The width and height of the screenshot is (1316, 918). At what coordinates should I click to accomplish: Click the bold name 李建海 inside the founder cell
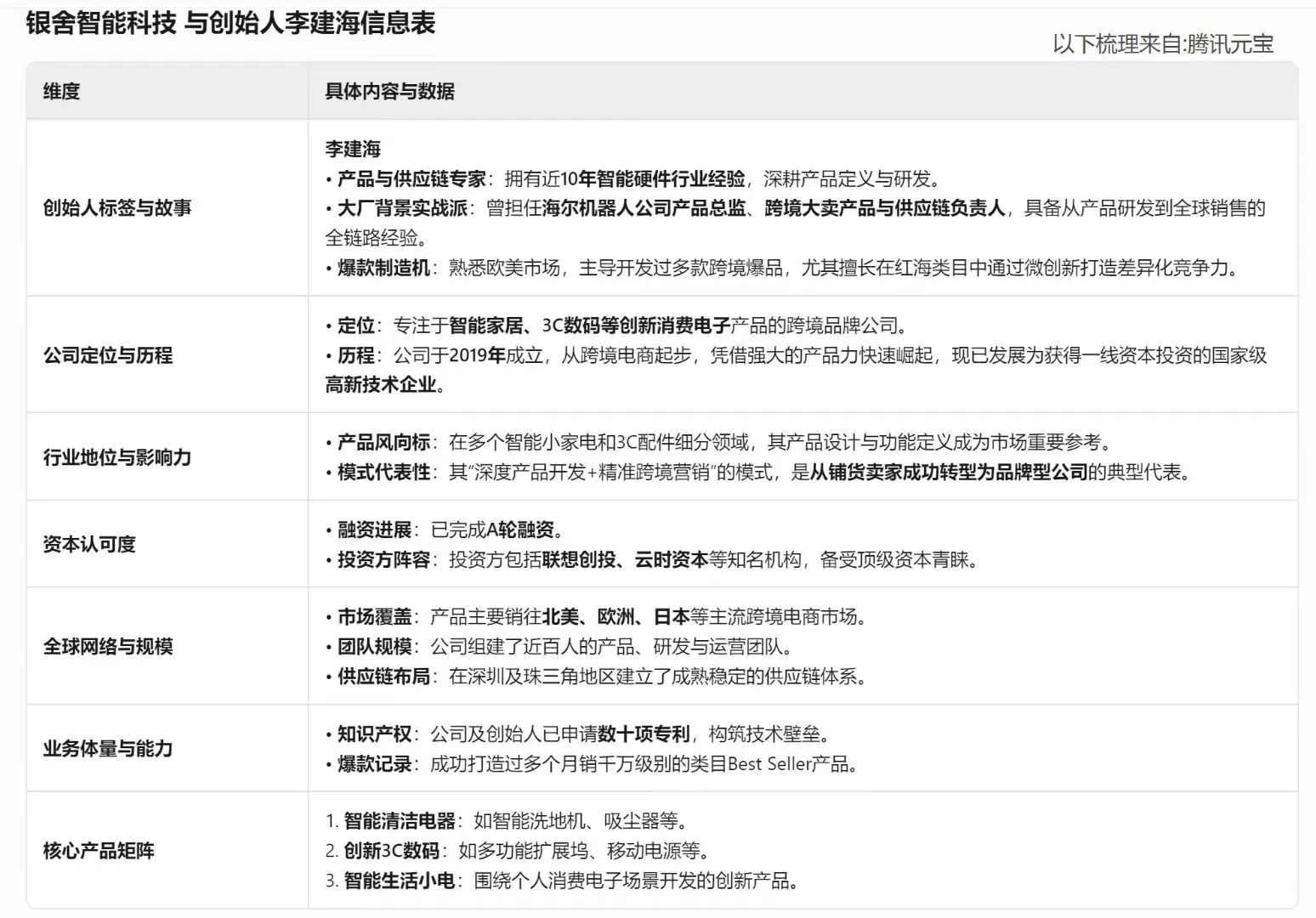[353, 150]
